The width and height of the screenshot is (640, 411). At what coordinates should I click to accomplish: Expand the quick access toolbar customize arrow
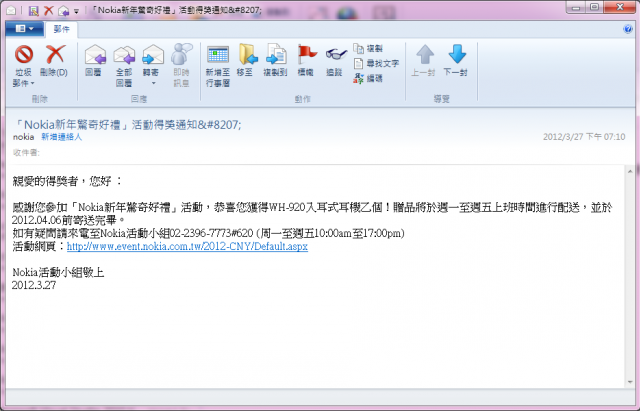click(76, 11)
